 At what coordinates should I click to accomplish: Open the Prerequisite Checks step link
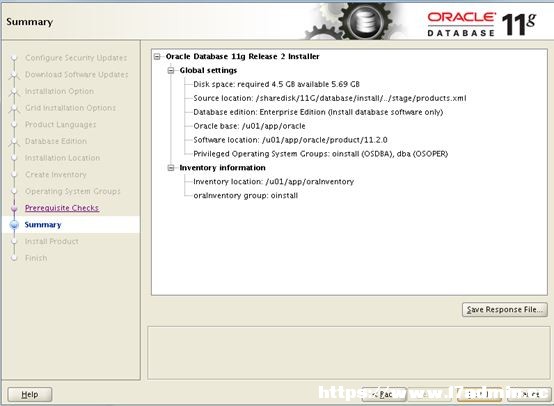point(62,208)
